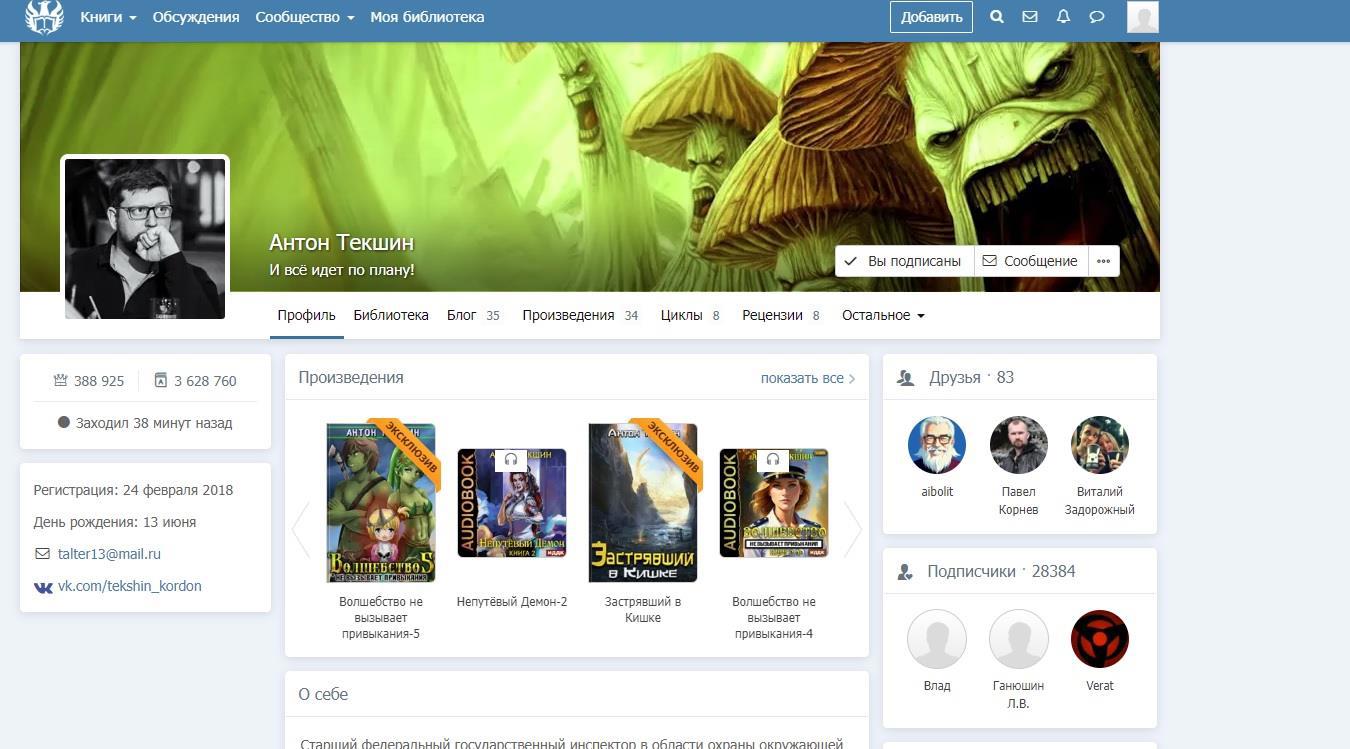Click the Сообщение button
The height and width of the screenshot is (749, 1350).
pyautogui.click(x=1030, y=261)
